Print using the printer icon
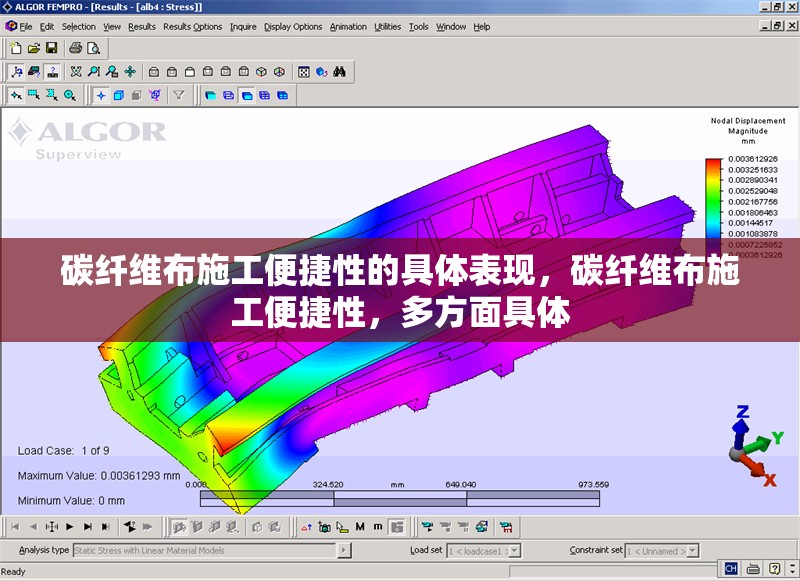 [76, 48]
